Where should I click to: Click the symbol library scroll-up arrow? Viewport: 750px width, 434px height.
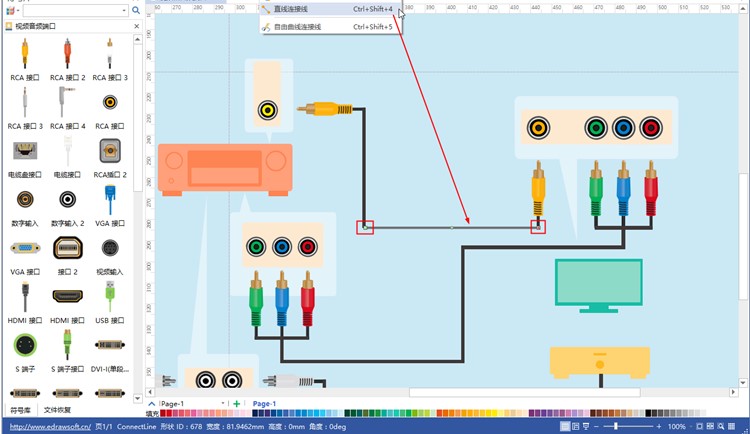pos(138,39)
